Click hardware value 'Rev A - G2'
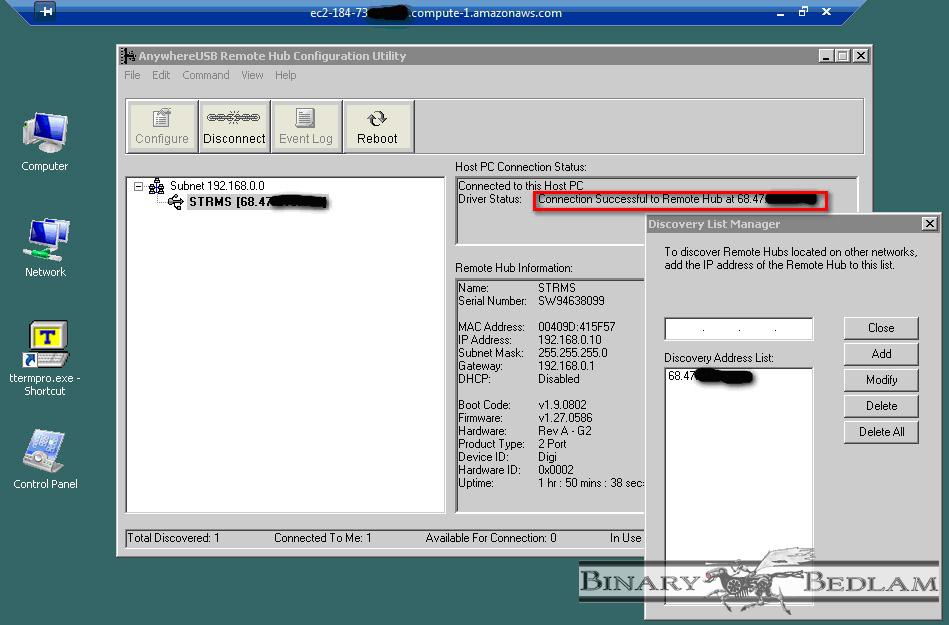Viewport: 949px width, 625px height. pyautogui.click(x=565, y=431)
